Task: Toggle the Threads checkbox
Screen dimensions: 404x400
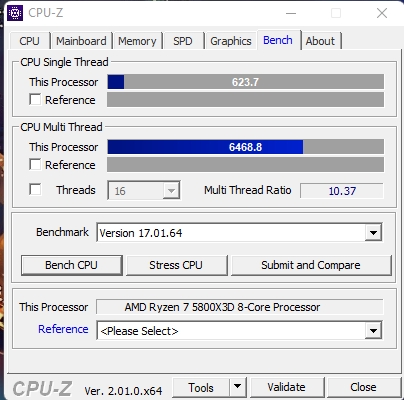Action: coord(35,189)
